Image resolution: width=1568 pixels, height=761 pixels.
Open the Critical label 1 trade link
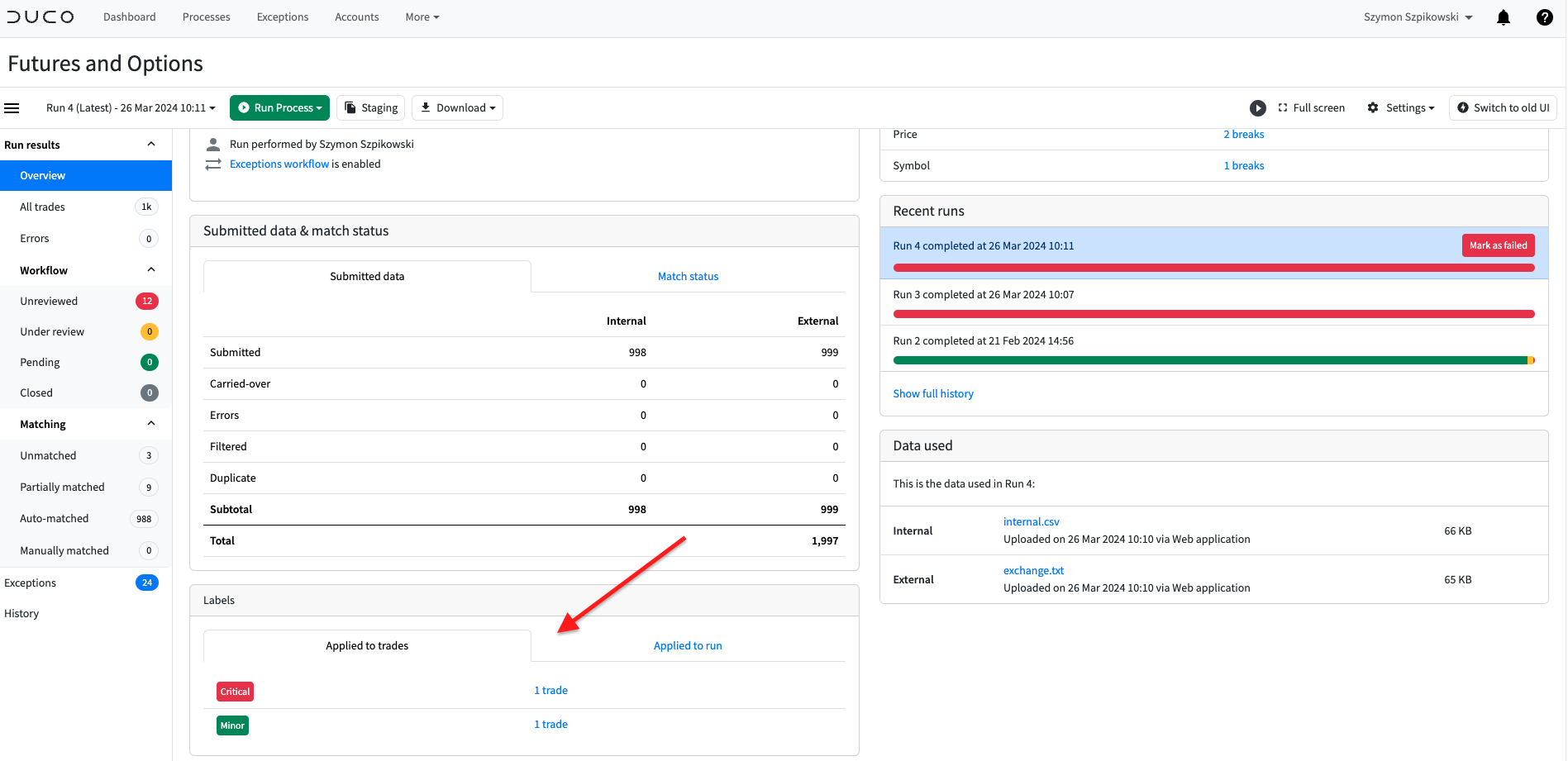pos(550,691)
